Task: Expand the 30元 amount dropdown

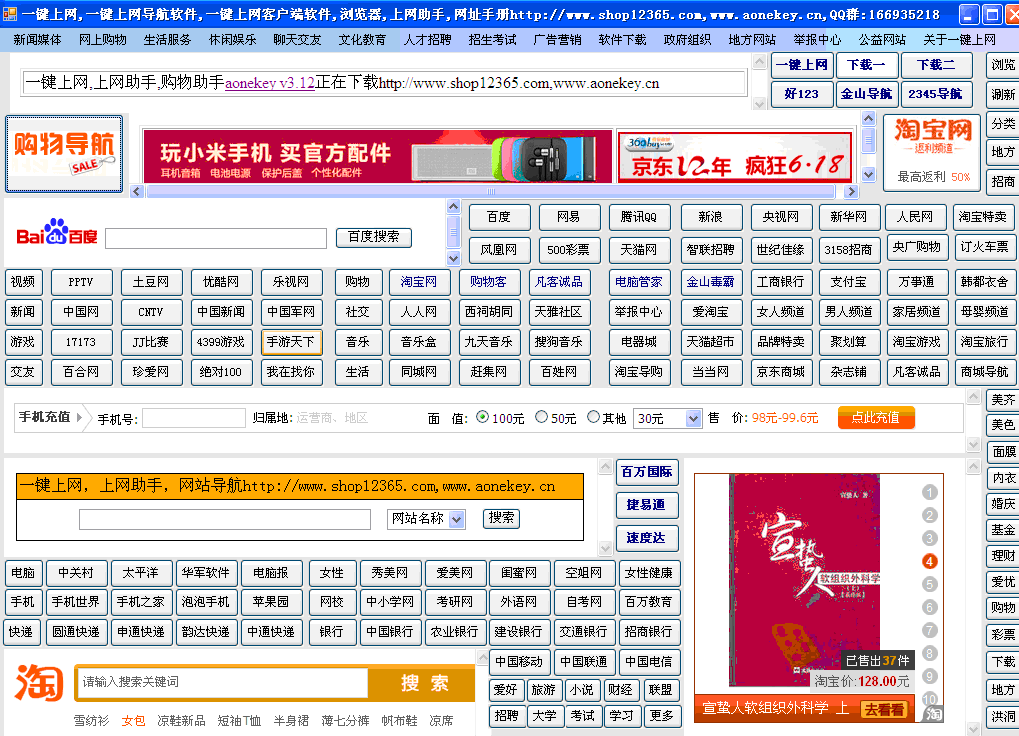Action: [x=694, y=419]
